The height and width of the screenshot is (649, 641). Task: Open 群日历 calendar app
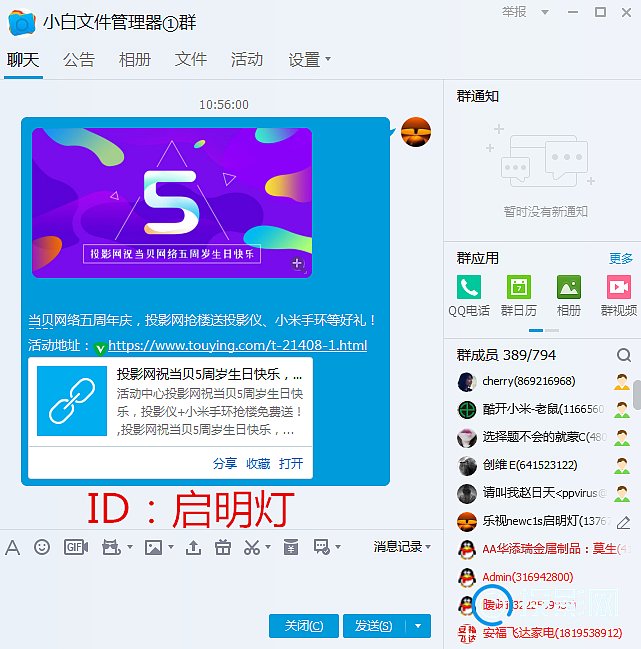tap(519, 295)
